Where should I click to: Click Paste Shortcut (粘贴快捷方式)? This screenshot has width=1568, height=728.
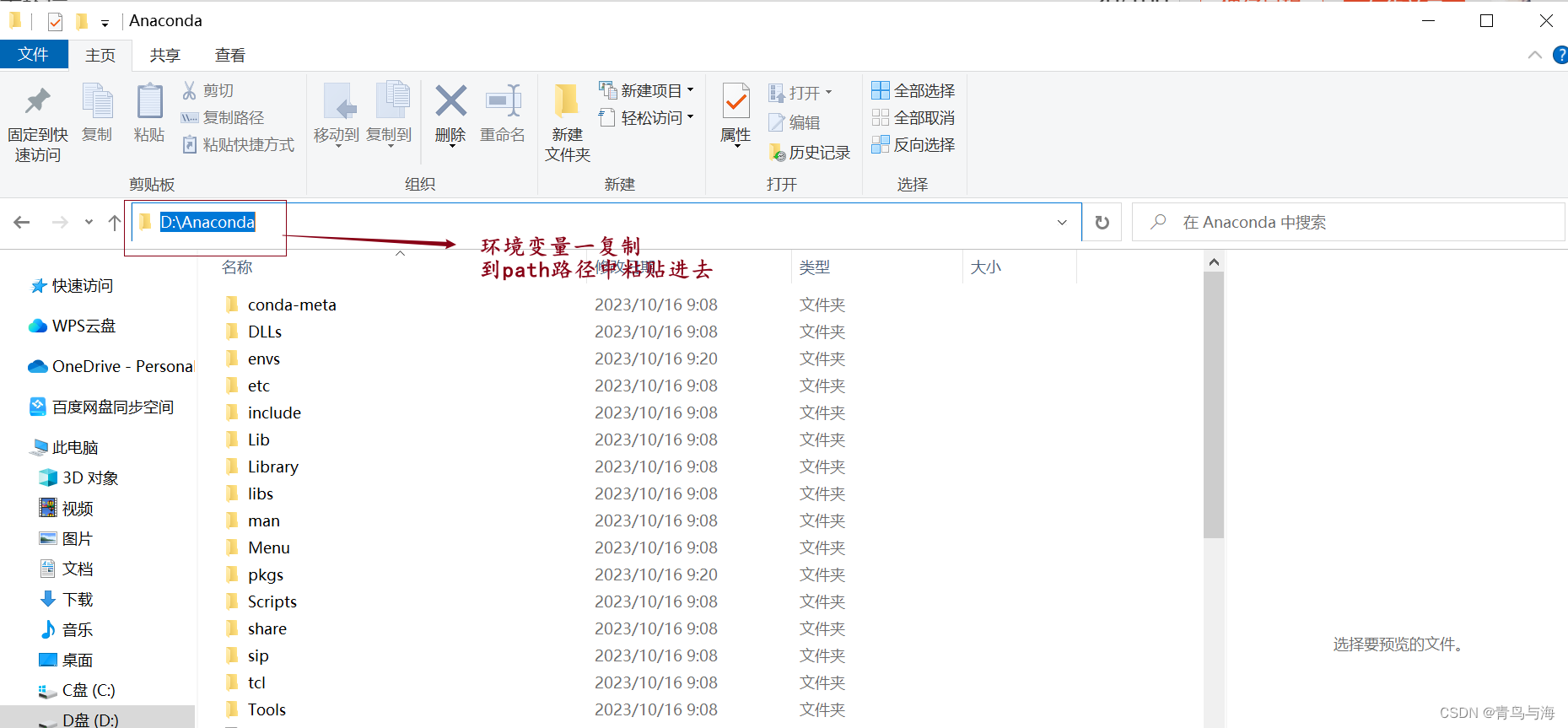tap(238, 144)
